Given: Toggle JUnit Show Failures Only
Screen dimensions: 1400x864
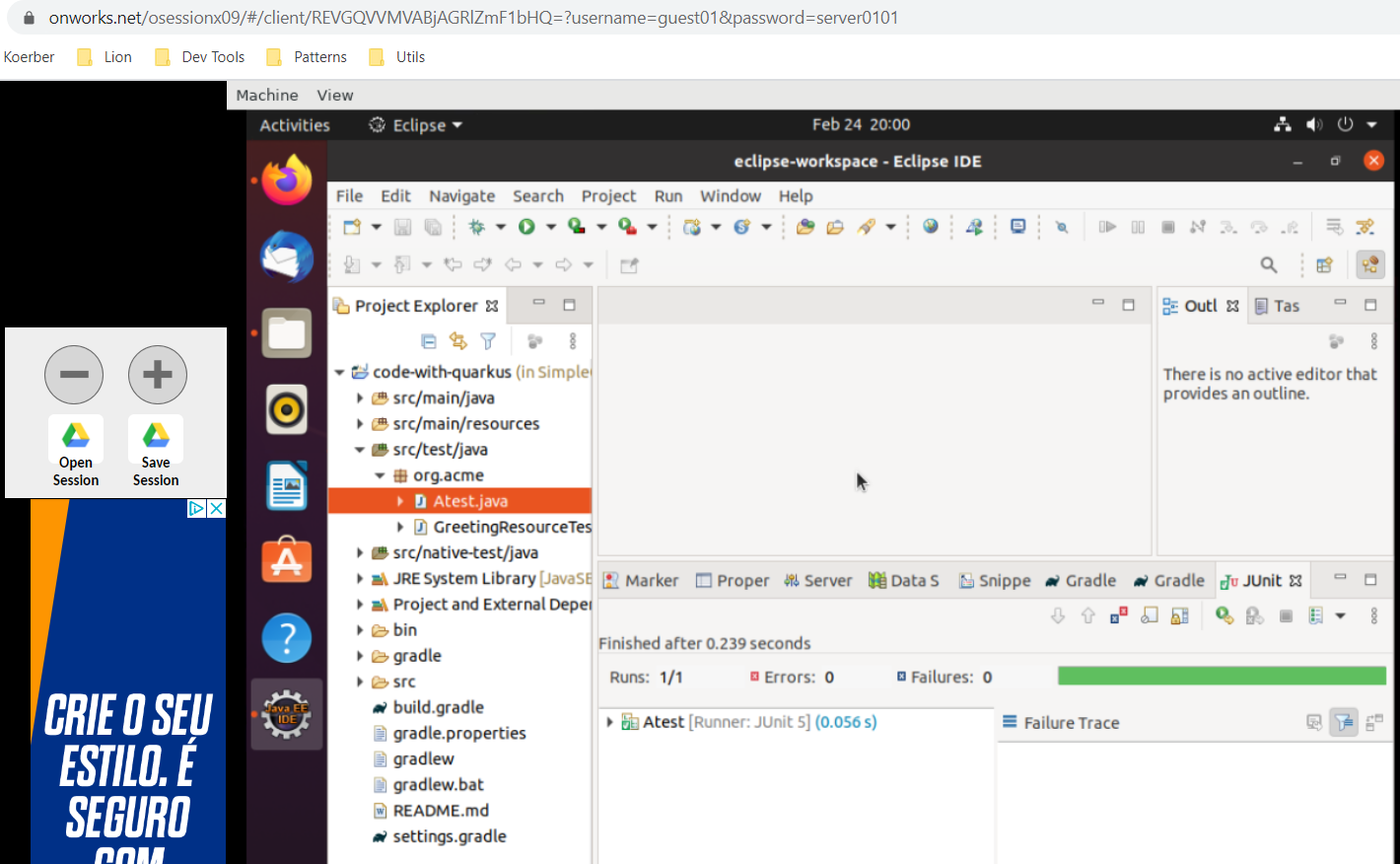Looking at the screenshot, I should pyautogui.click(x=1119, y=615).
